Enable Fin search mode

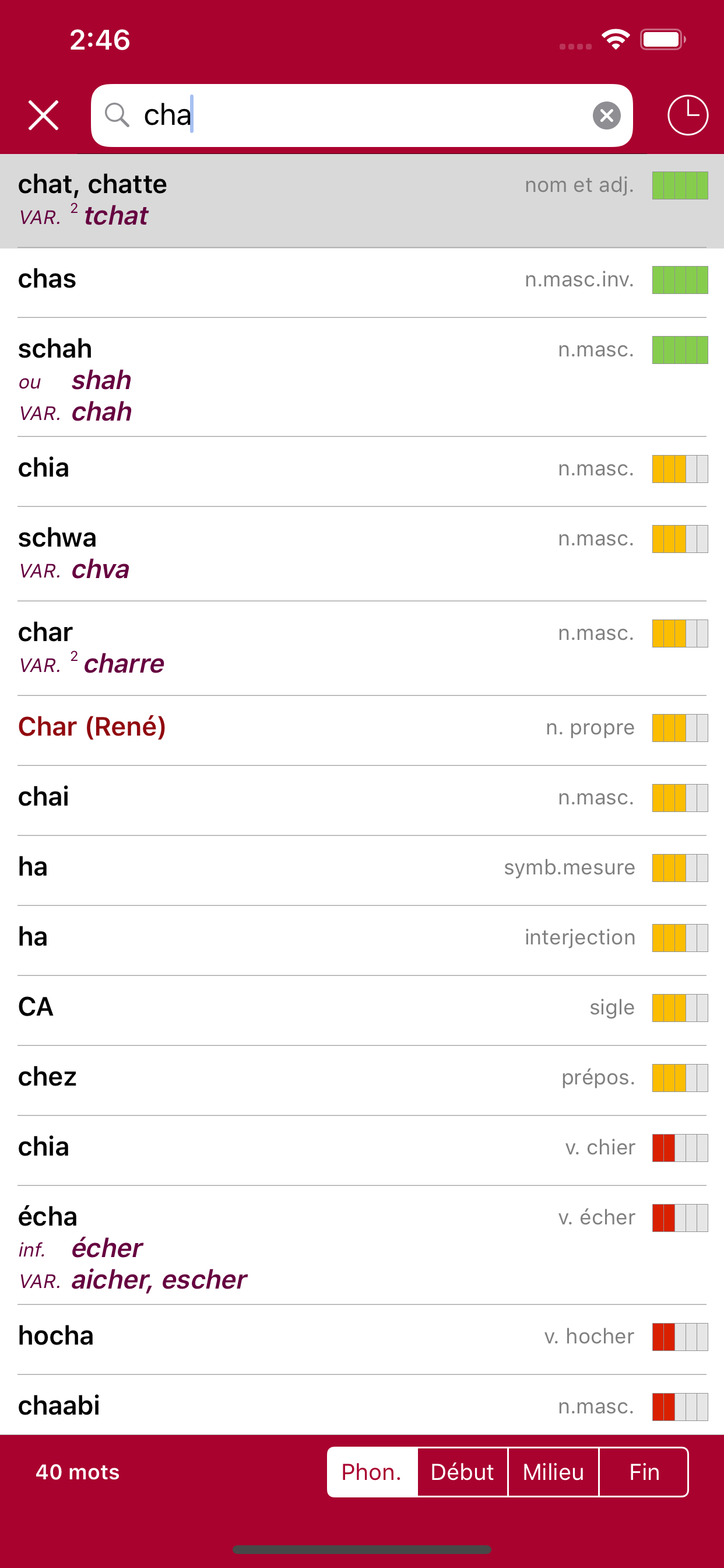pyautogui.click(x=644, y=1472)
